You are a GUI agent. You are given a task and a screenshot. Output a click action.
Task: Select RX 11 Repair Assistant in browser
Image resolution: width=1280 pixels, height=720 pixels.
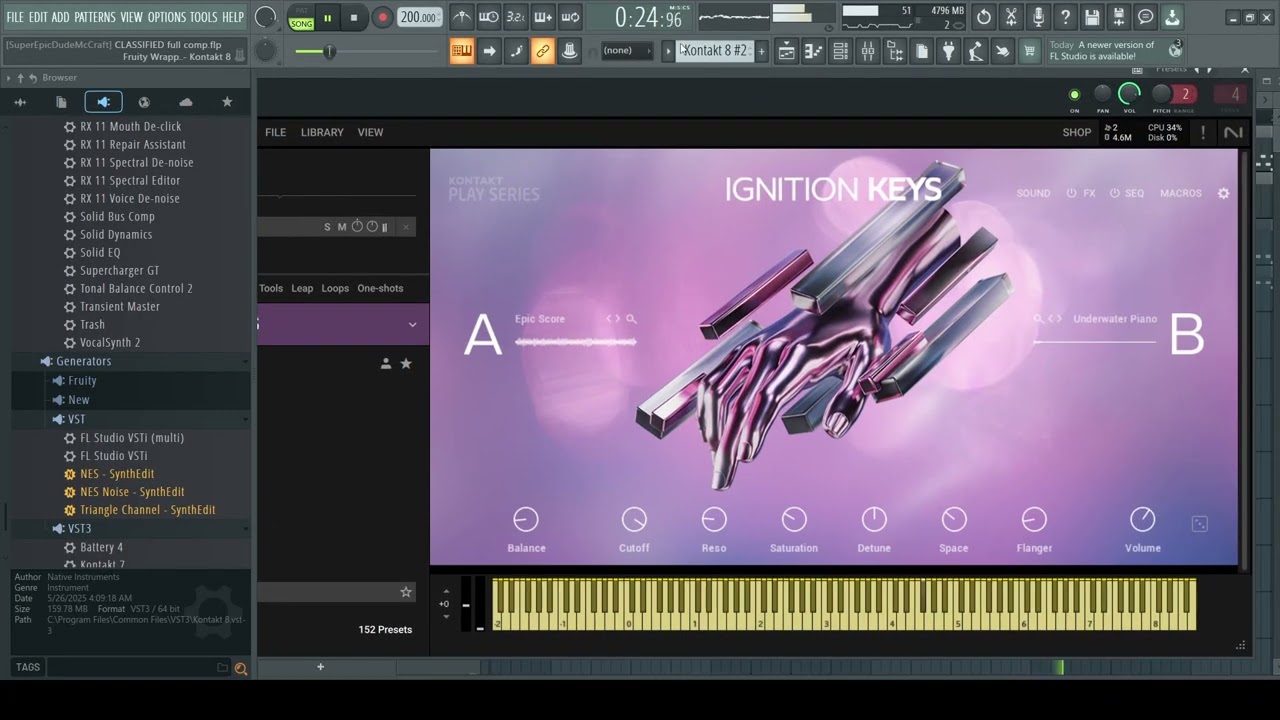click(133, 145)
